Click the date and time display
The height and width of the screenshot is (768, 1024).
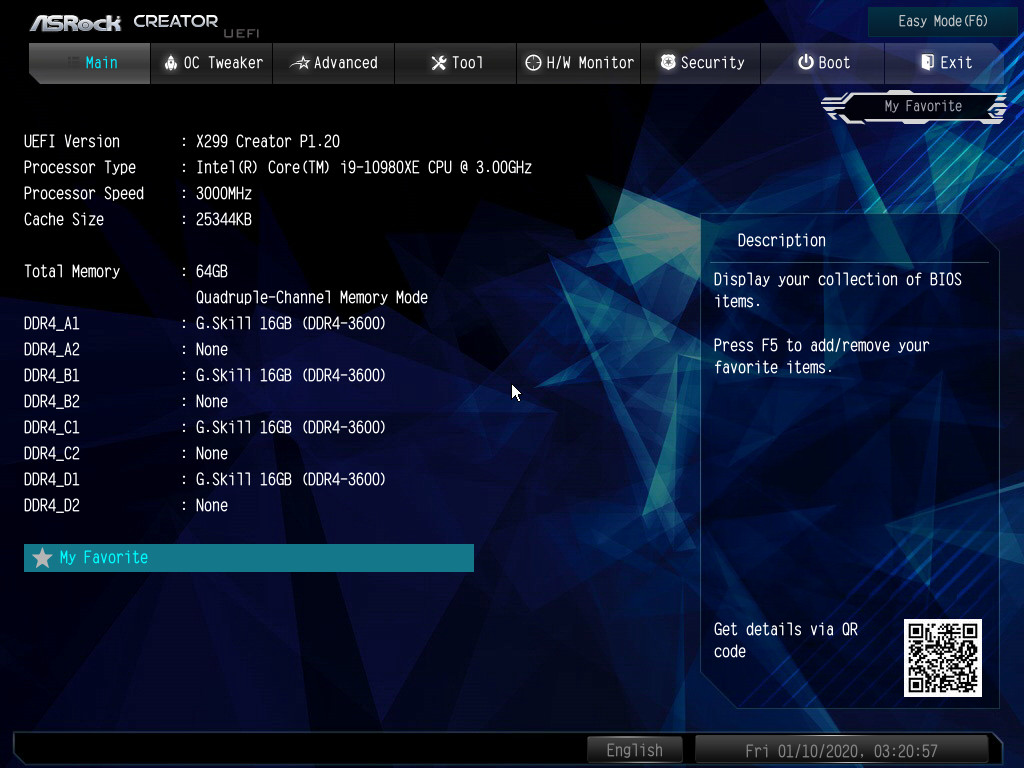tap(841, 750)
